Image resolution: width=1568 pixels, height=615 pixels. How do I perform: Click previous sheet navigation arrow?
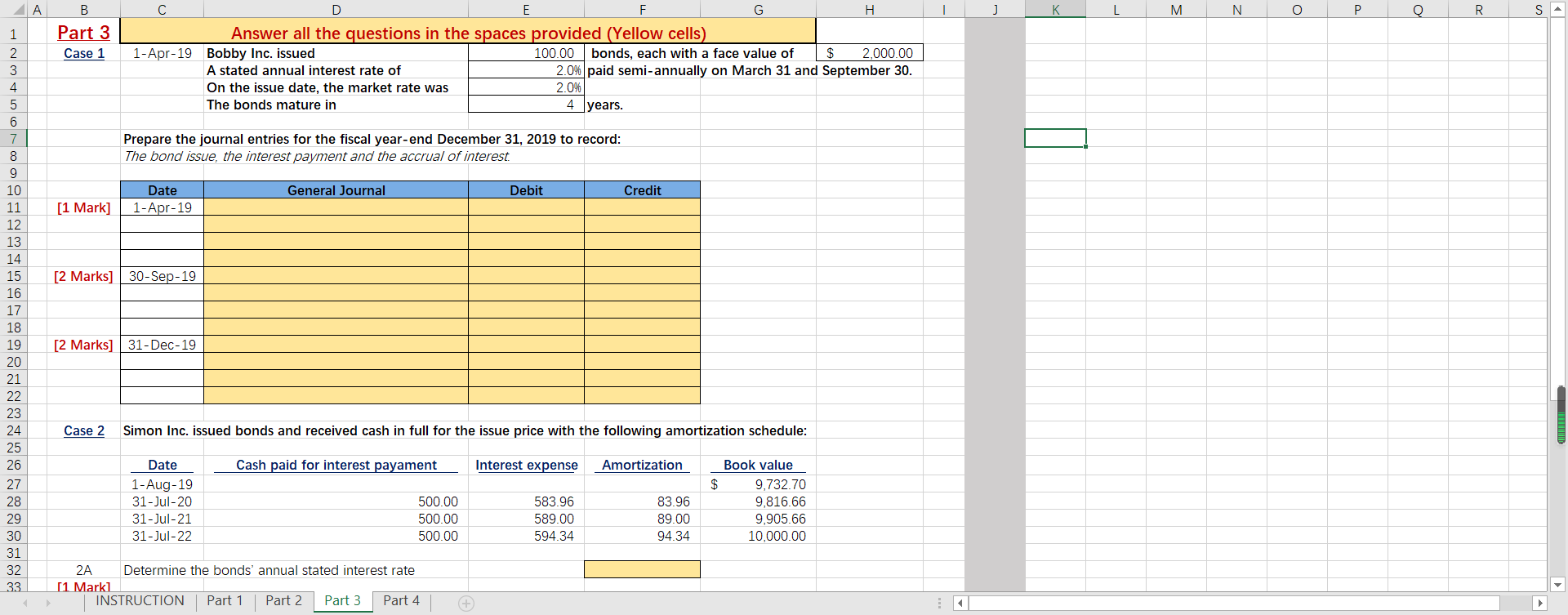coord(25,603)
